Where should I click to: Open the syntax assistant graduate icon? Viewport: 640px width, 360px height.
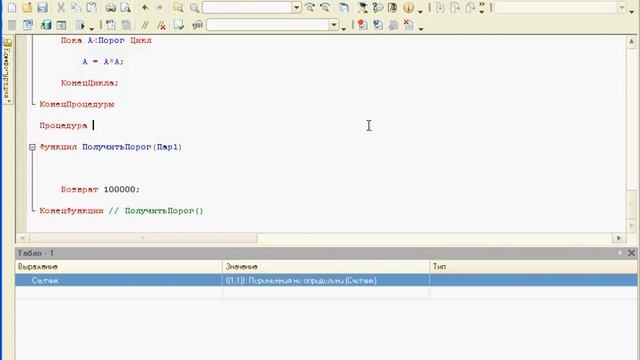click(x=362, y=7)
